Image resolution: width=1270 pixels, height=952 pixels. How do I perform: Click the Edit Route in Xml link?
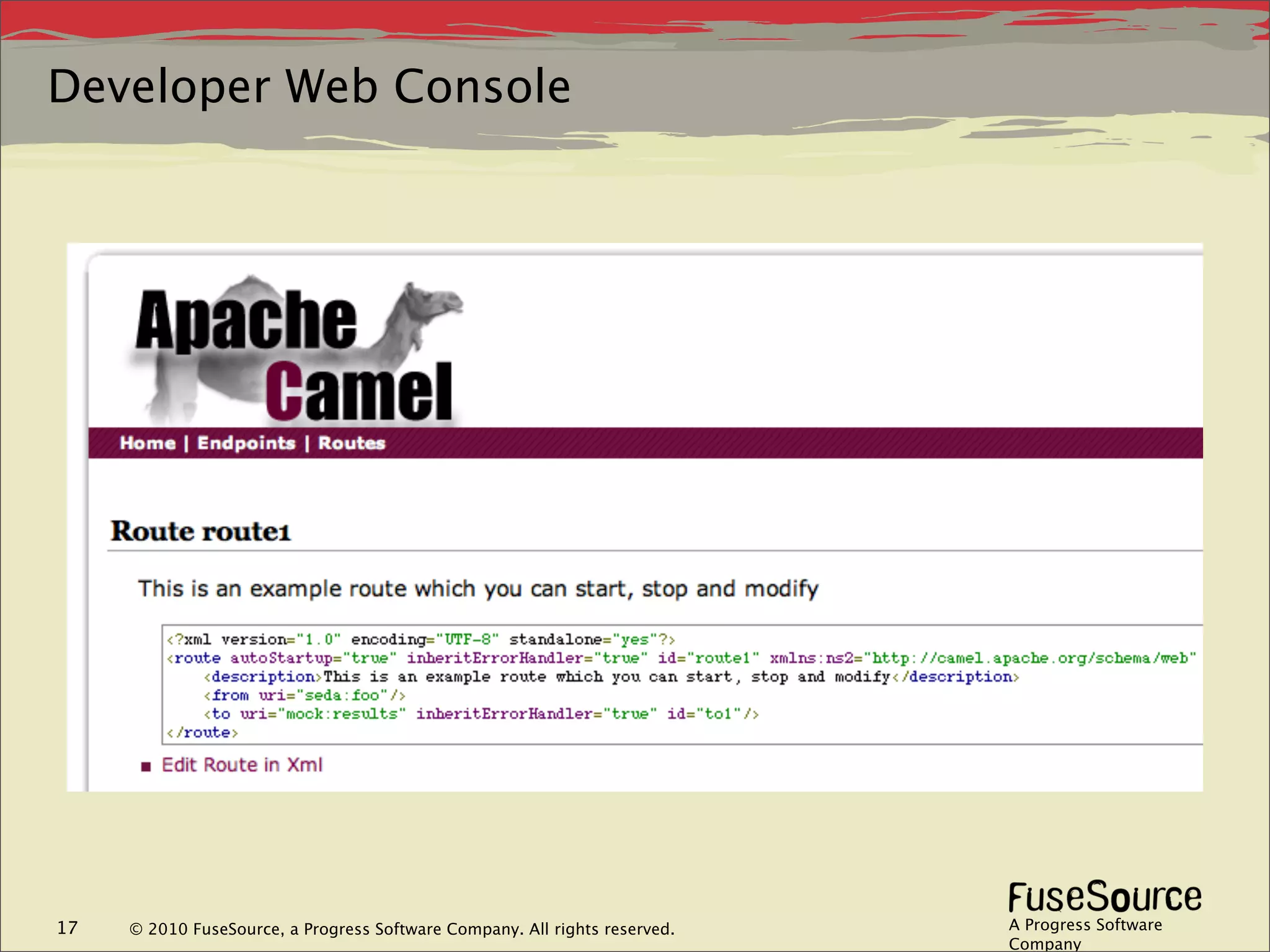coord(242,765)
